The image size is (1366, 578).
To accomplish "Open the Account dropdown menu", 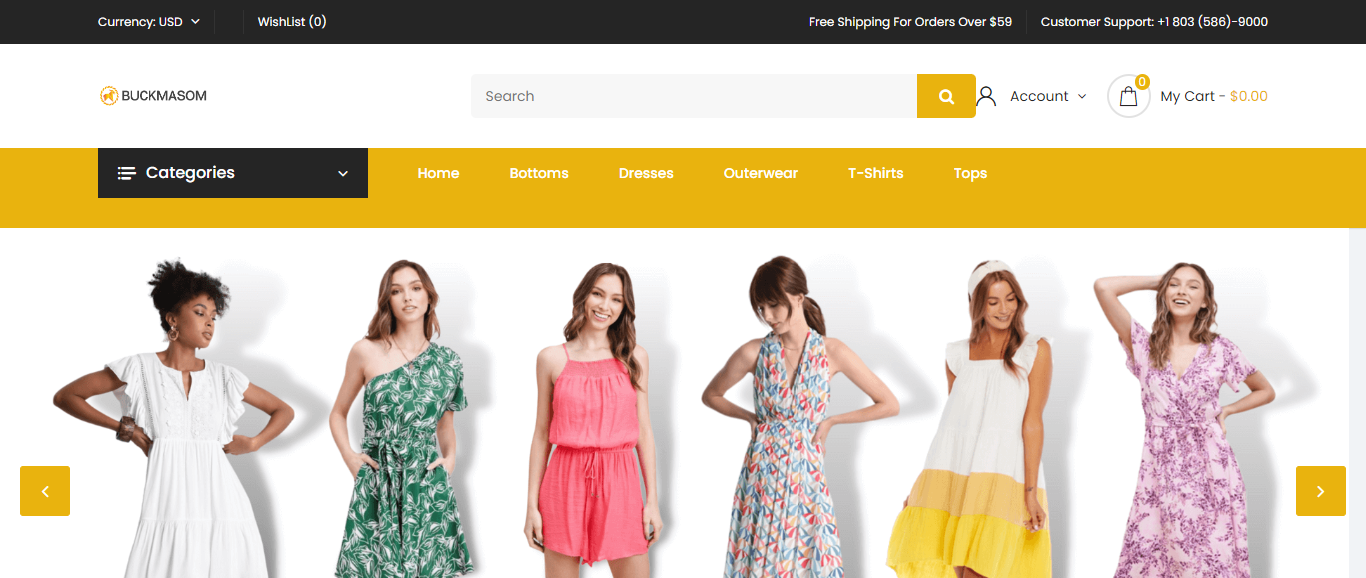I will (1047, 96).
